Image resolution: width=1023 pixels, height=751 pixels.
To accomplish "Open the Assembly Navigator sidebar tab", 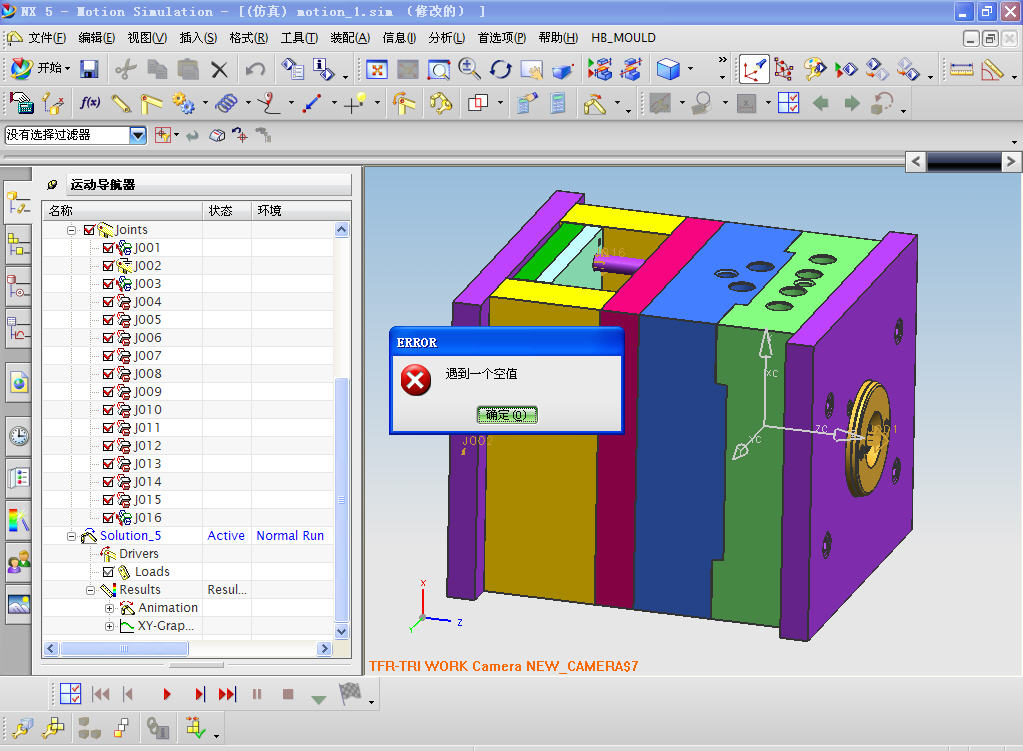I will click(18, 245).
